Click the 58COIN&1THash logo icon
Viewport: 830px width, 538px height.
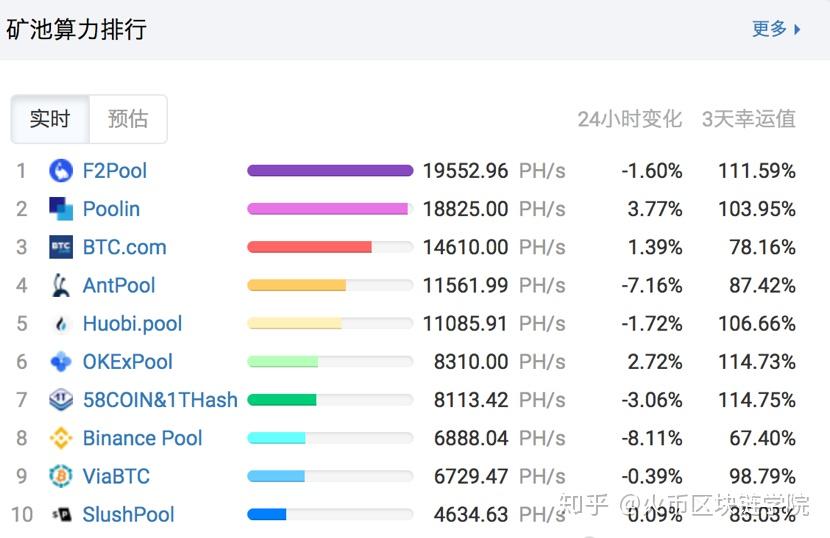[x=61, y=400]
